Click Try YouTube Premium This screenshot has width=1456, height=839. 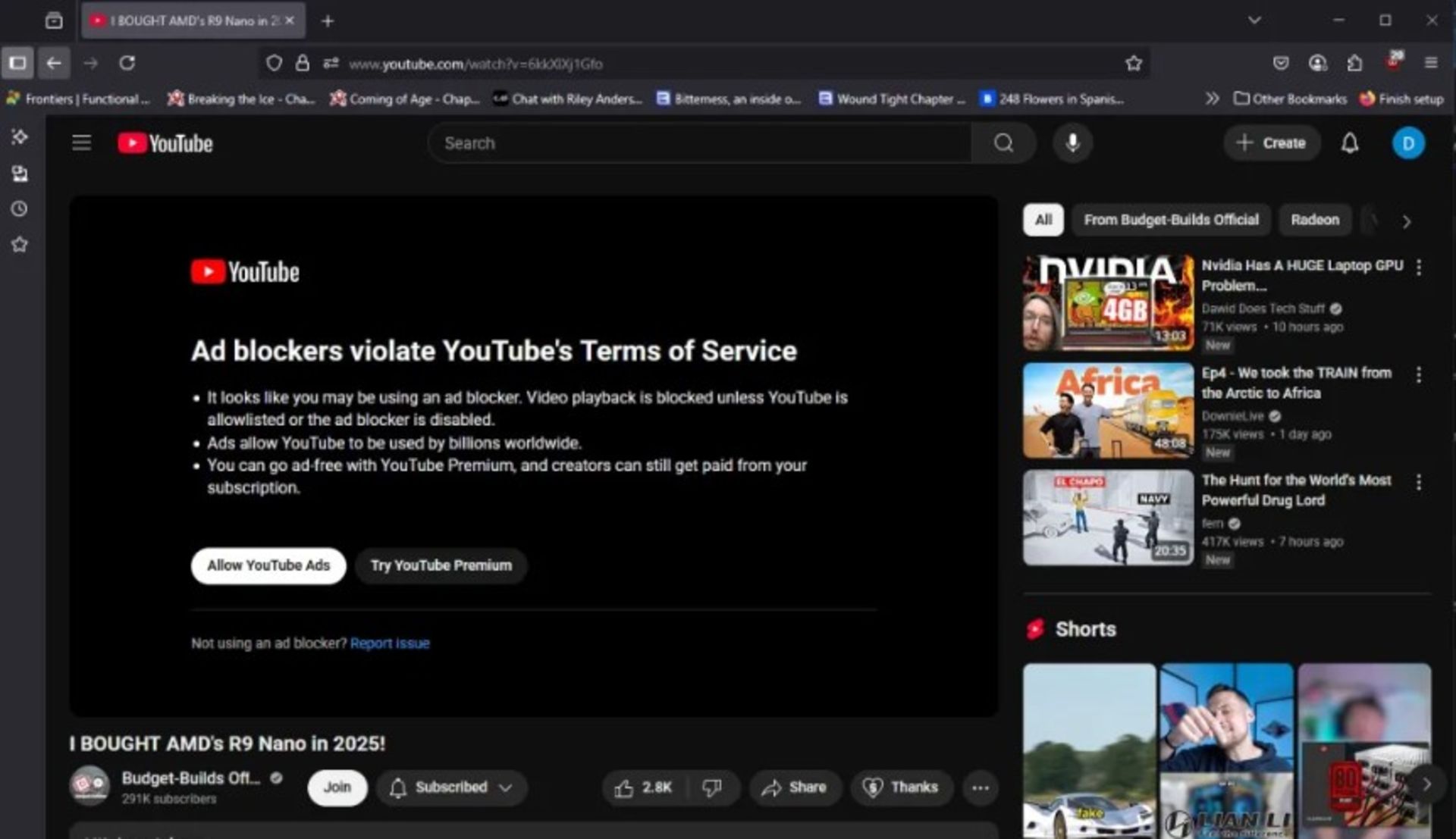(441, 565)
